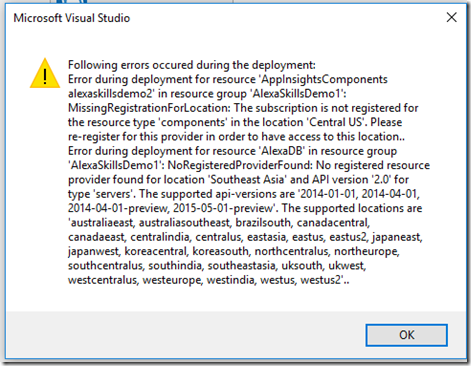Click the 'AppInsightsComponents' resource name

click(324, 79)
